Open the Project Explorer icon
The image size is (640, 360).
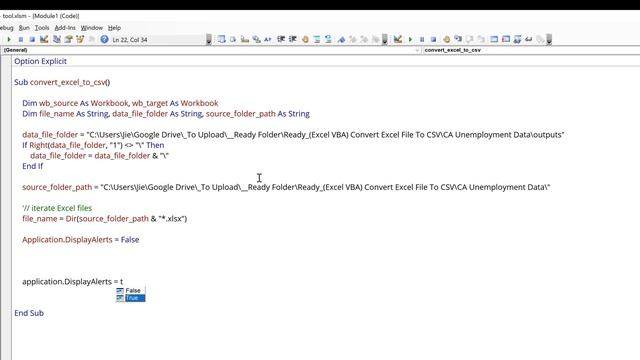tap(56, 40)
